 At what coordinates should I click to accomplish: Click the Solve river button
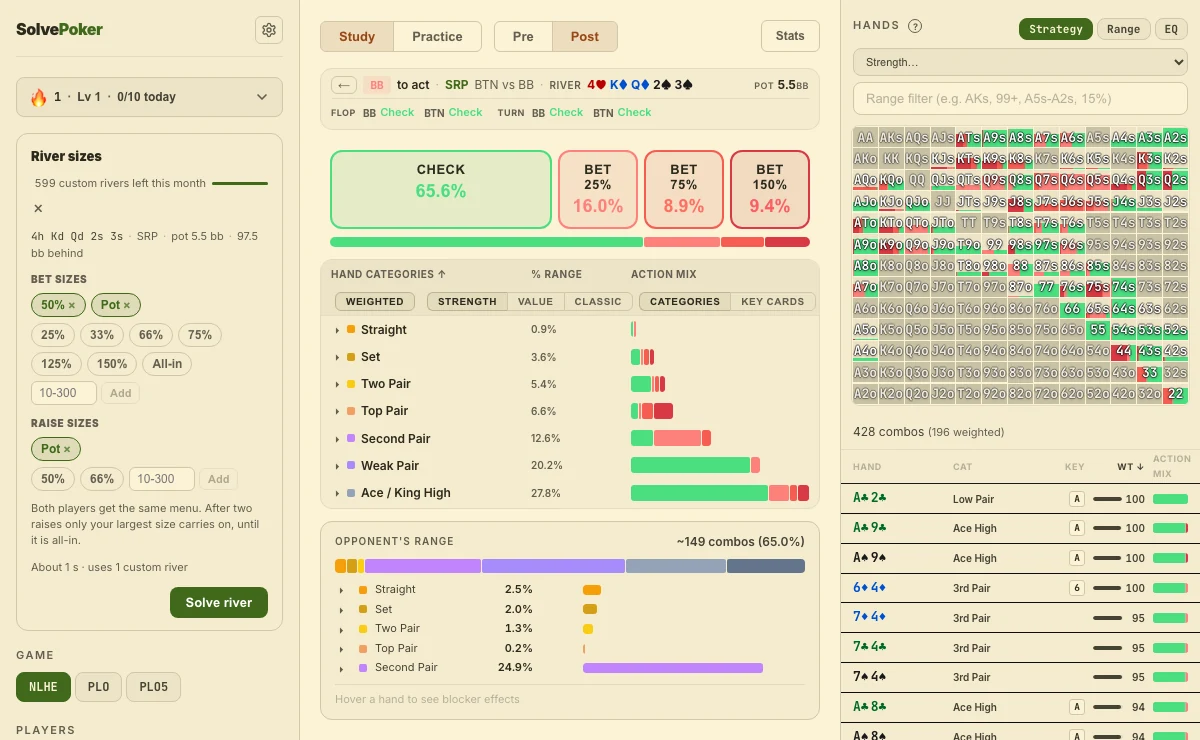pyautogui.click(x=219, y=602)
